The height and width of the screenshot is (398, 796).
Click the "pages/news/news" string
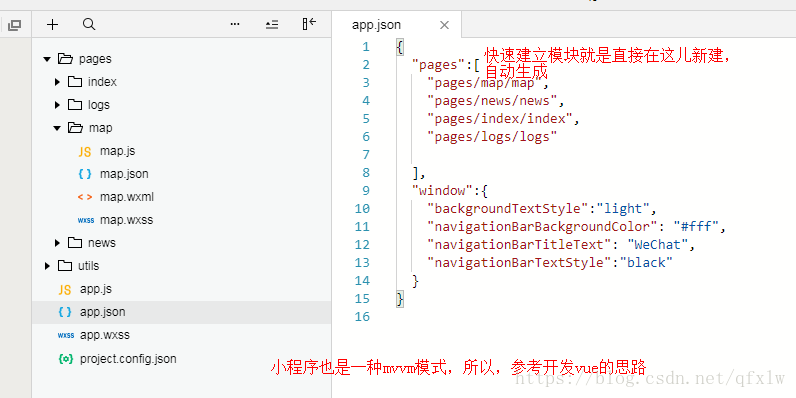492,101
